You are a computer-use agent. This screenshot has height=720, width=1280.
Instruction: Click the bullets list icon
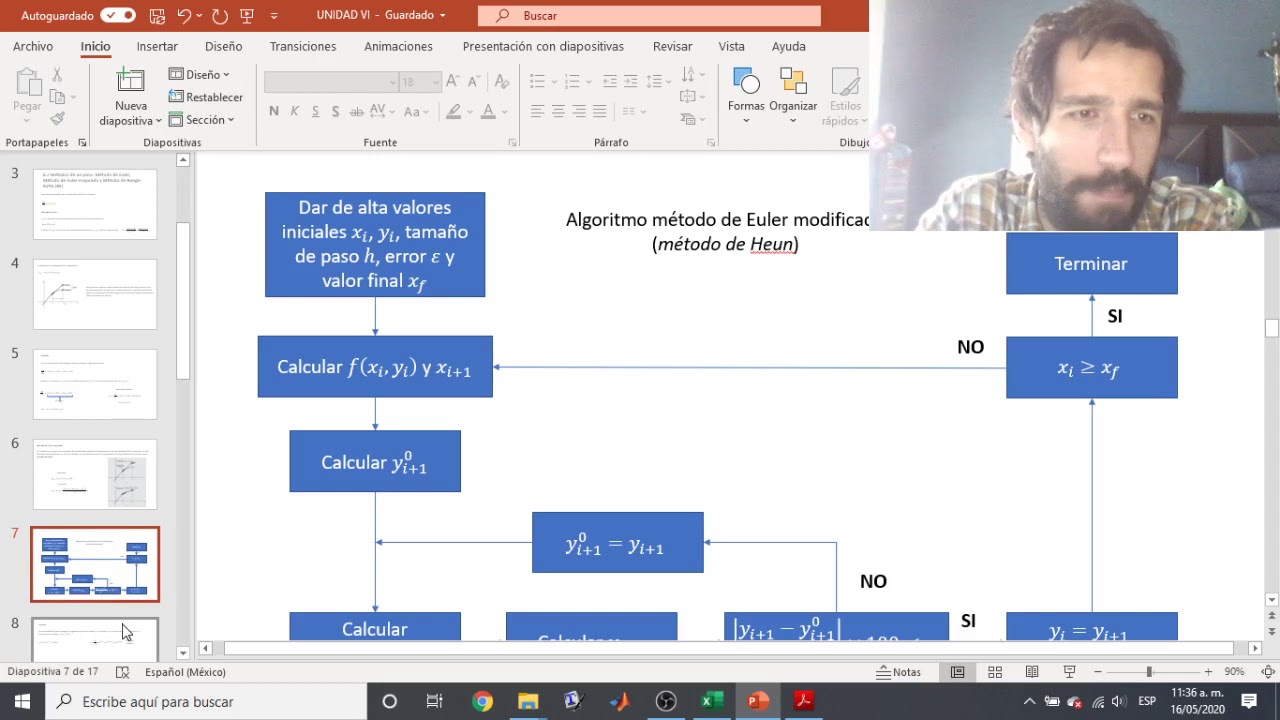coord(537,82)
